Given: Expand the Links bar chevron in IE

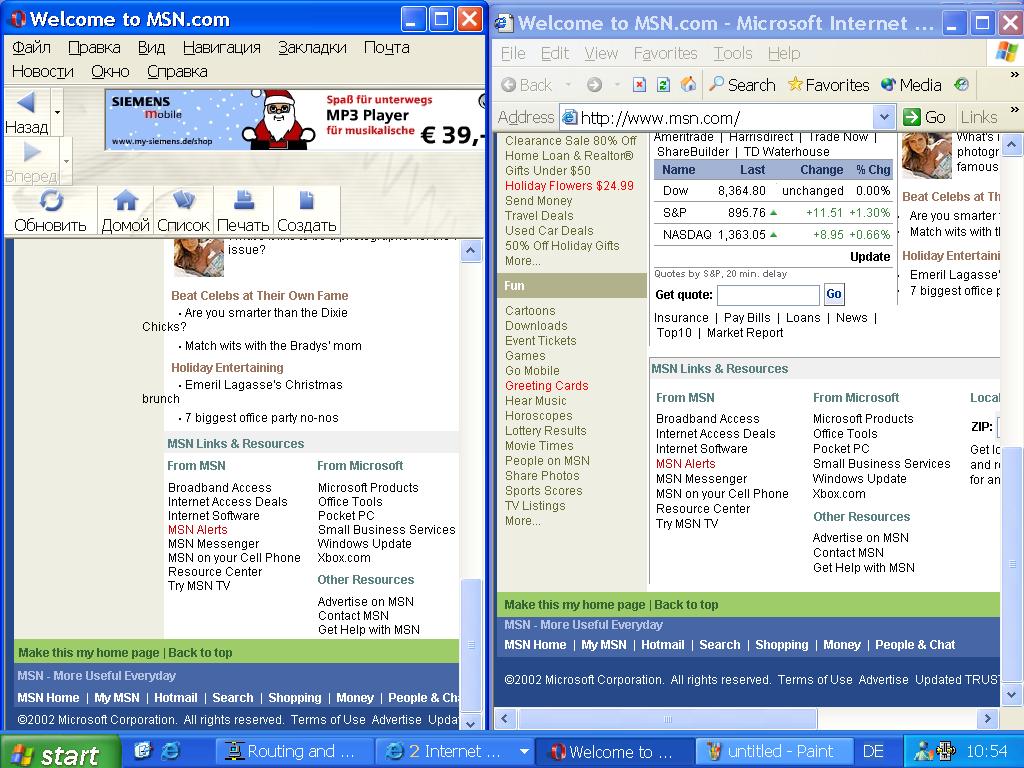Looking at the screenshot, I should pyautogui.click(x=1014, y=109).
